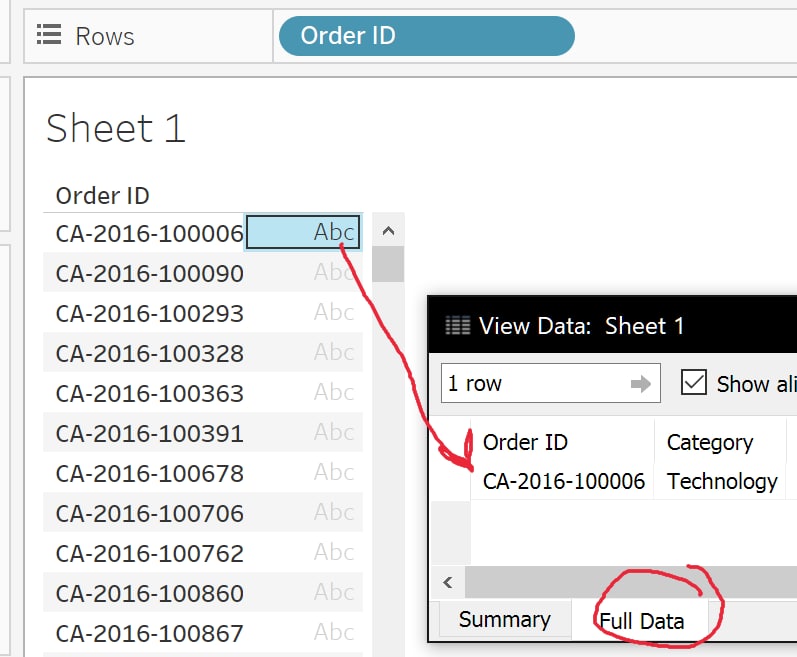Select row label CA-2016-100090
This screenshot has height=657, width=797.
coord(149,274)
